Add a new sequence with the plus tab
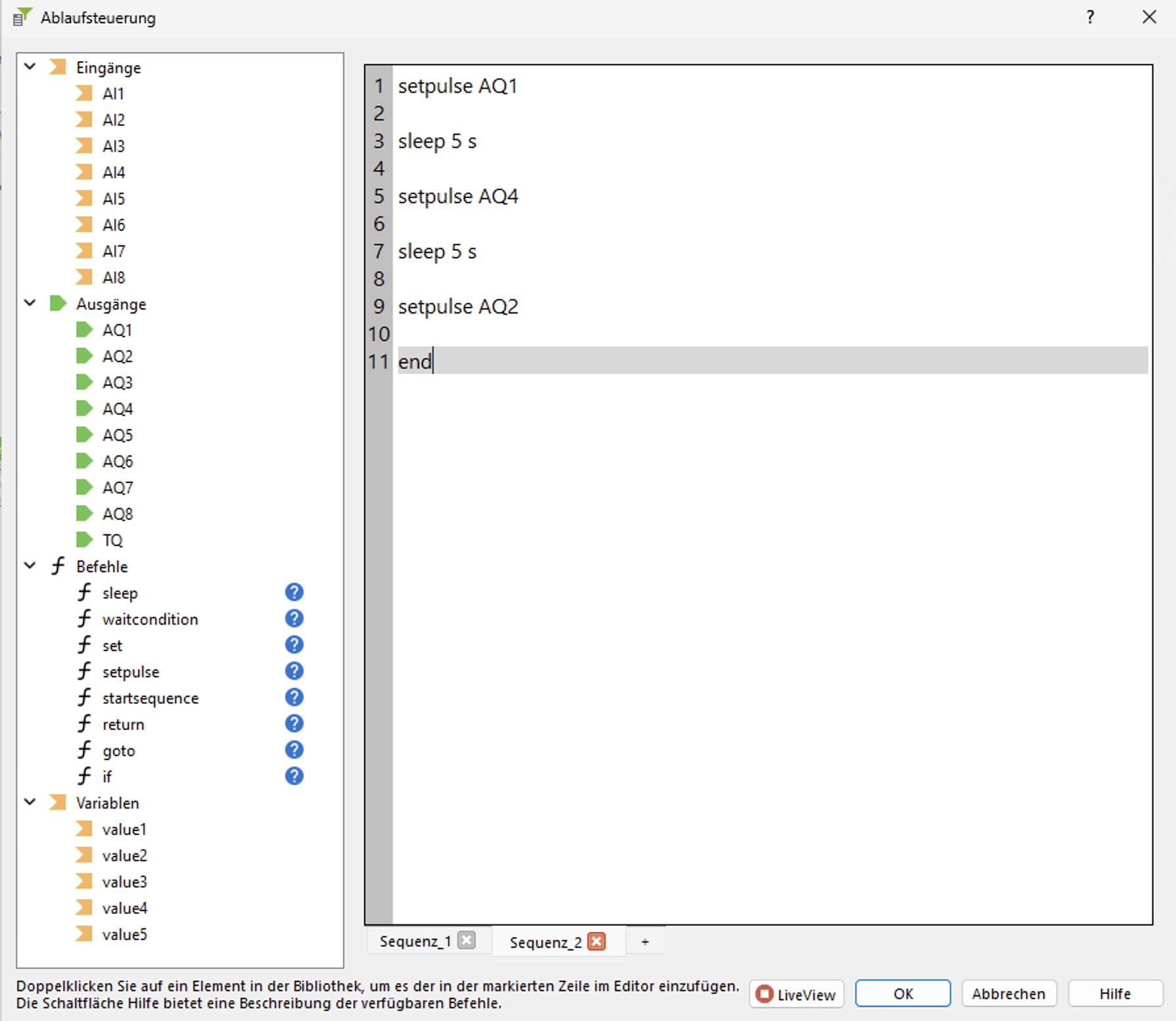Viewport: 1176px width, 1021px height. pyautogui.click(x=645, y=942)
